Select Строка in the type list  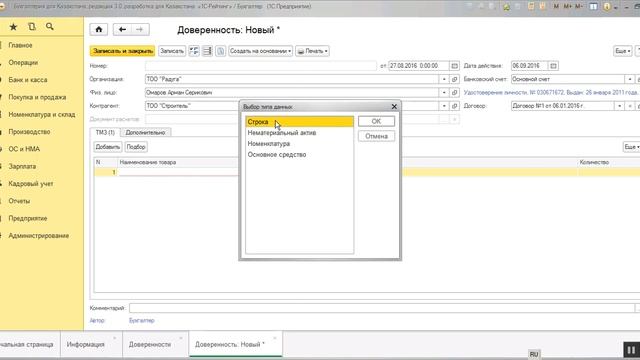[300, 122]
